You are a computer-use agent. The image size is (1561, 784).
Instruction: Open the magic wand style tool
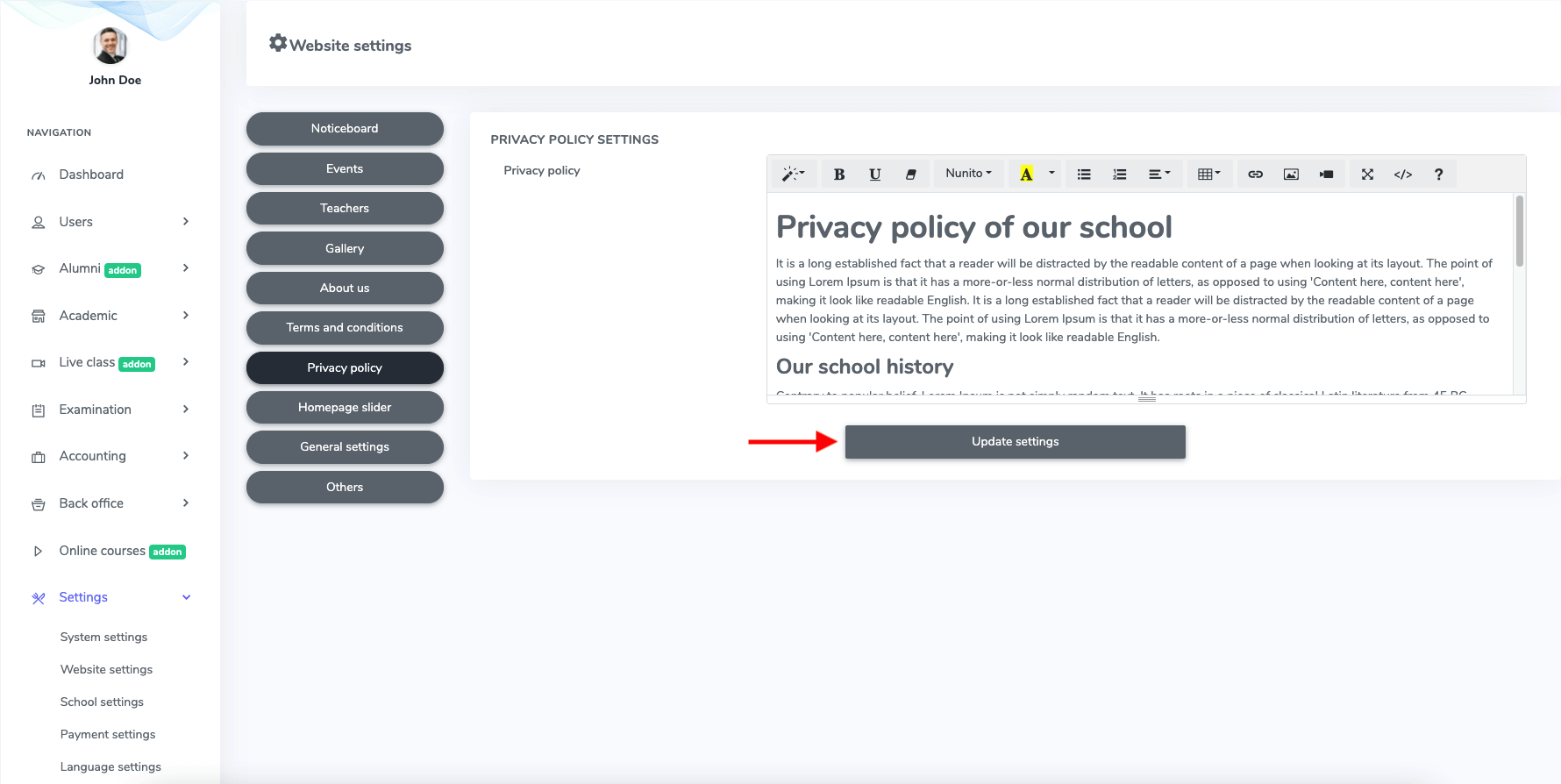point(794,174)
